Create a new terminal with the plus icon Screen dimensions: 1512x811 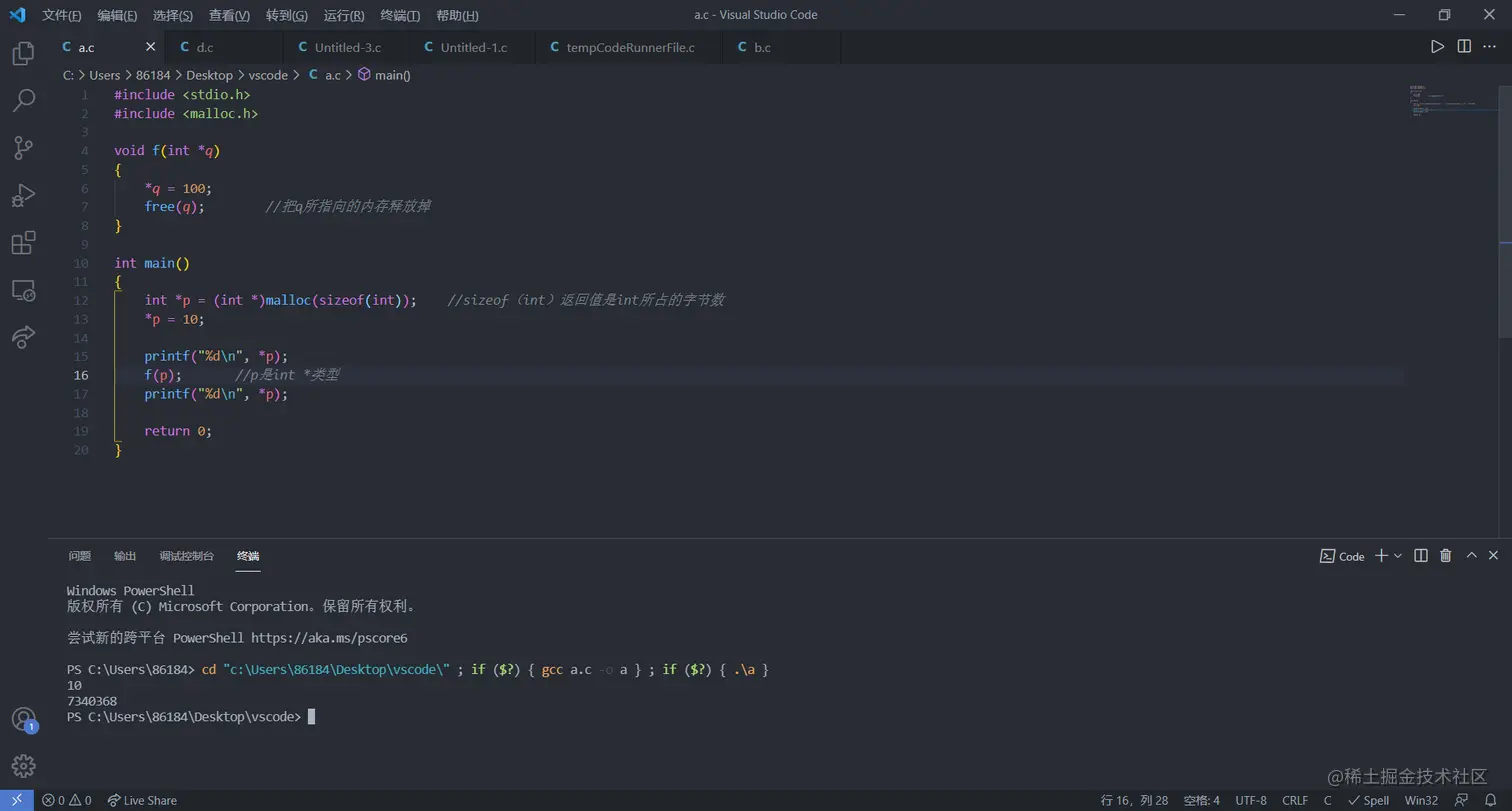tap(1381, 556)
